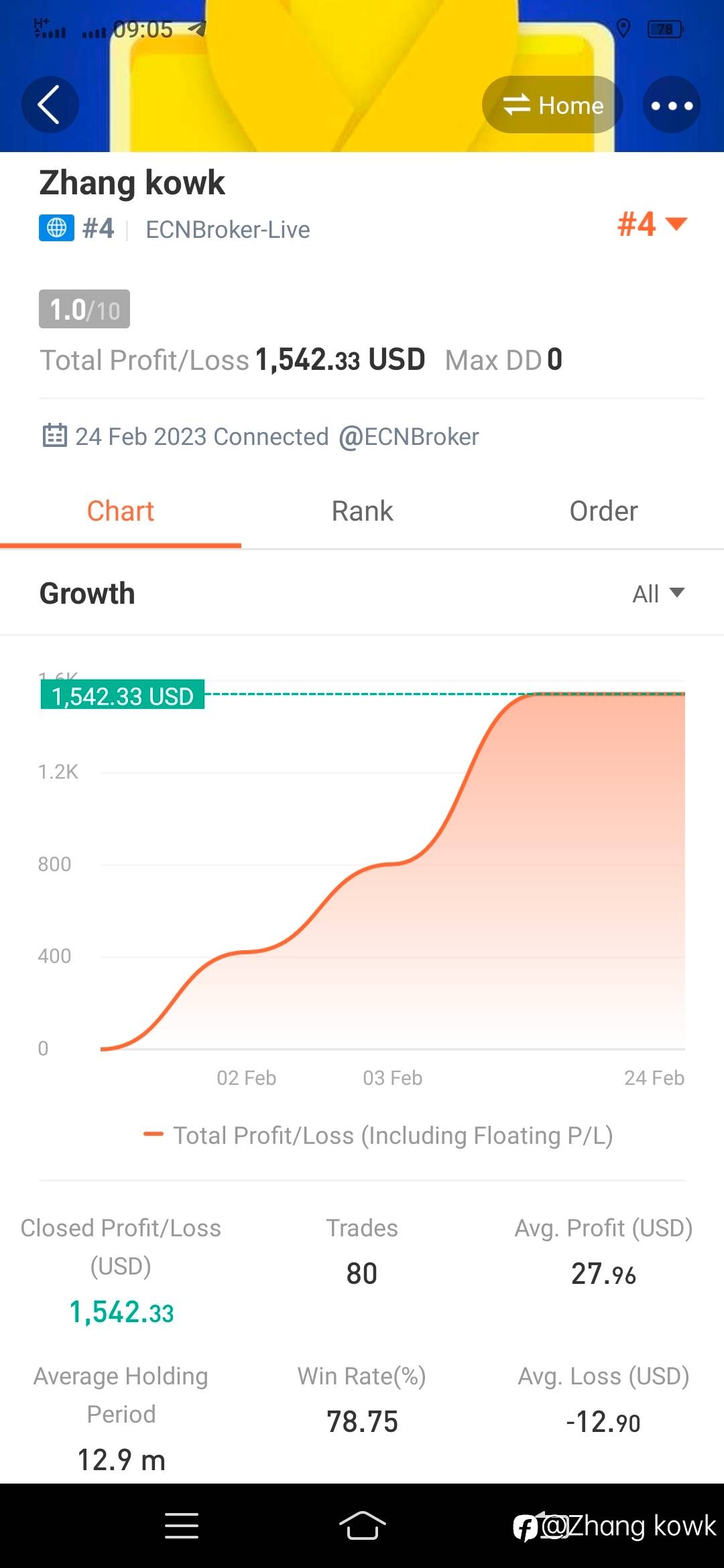This screenshot has height=1568, width=724.
Task: Toggle the Total Profit/Loss legend series
Action: click(x=379, y=1136)
